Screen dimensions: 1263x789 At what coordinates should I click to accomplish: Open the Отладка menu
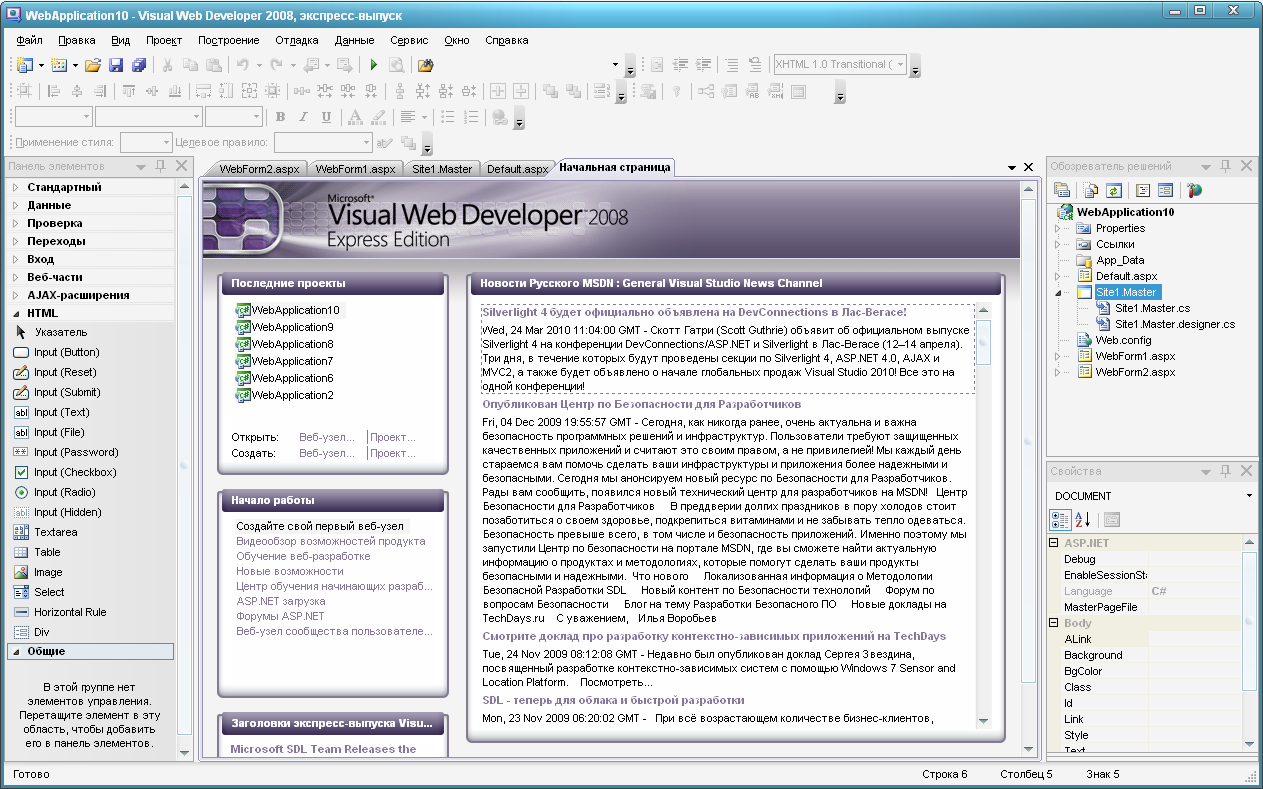(x=297, y=40)
